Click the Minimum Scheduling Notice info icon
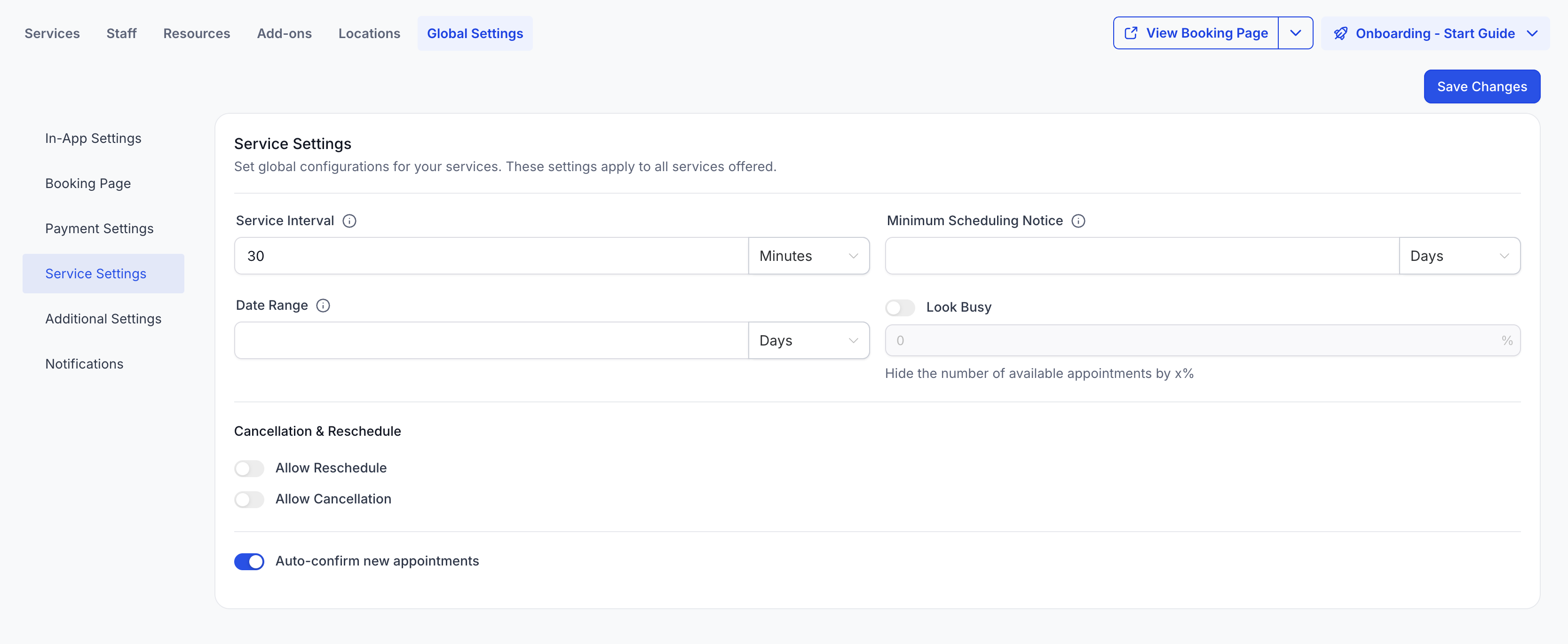 pos(1078,221)
